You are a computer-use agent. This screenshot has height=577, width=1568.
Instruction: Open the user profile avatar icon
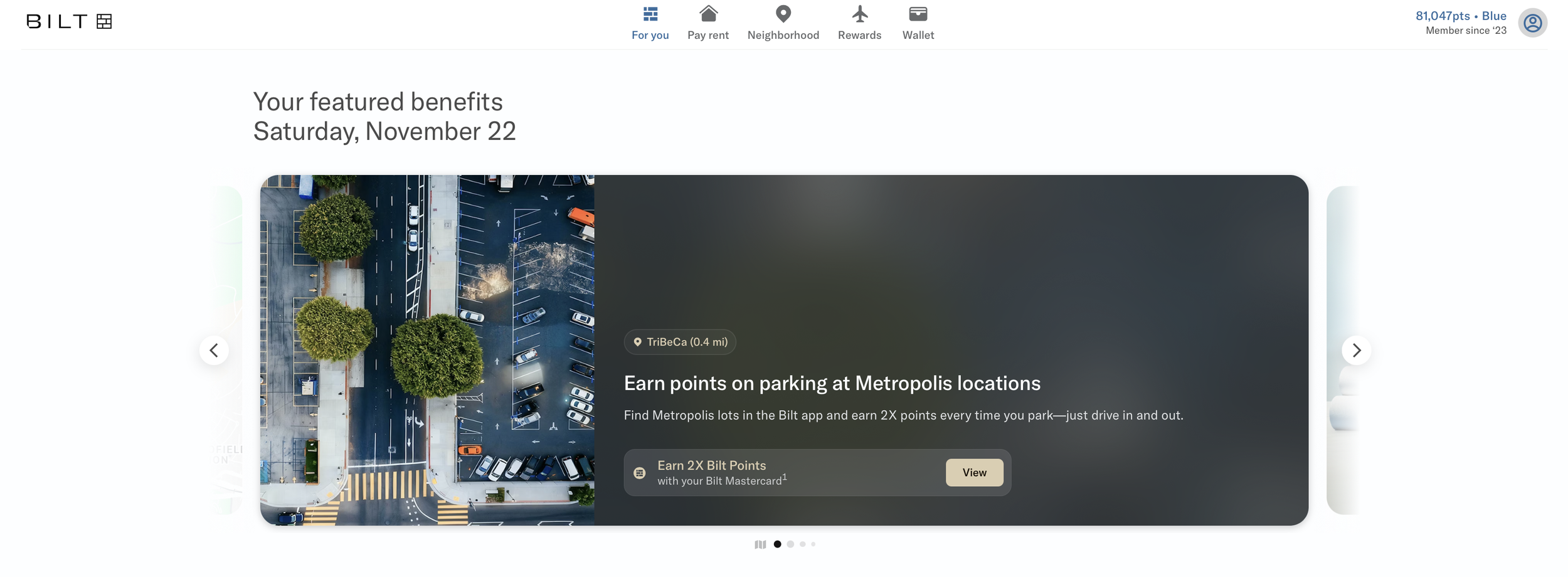[1532, 23]
